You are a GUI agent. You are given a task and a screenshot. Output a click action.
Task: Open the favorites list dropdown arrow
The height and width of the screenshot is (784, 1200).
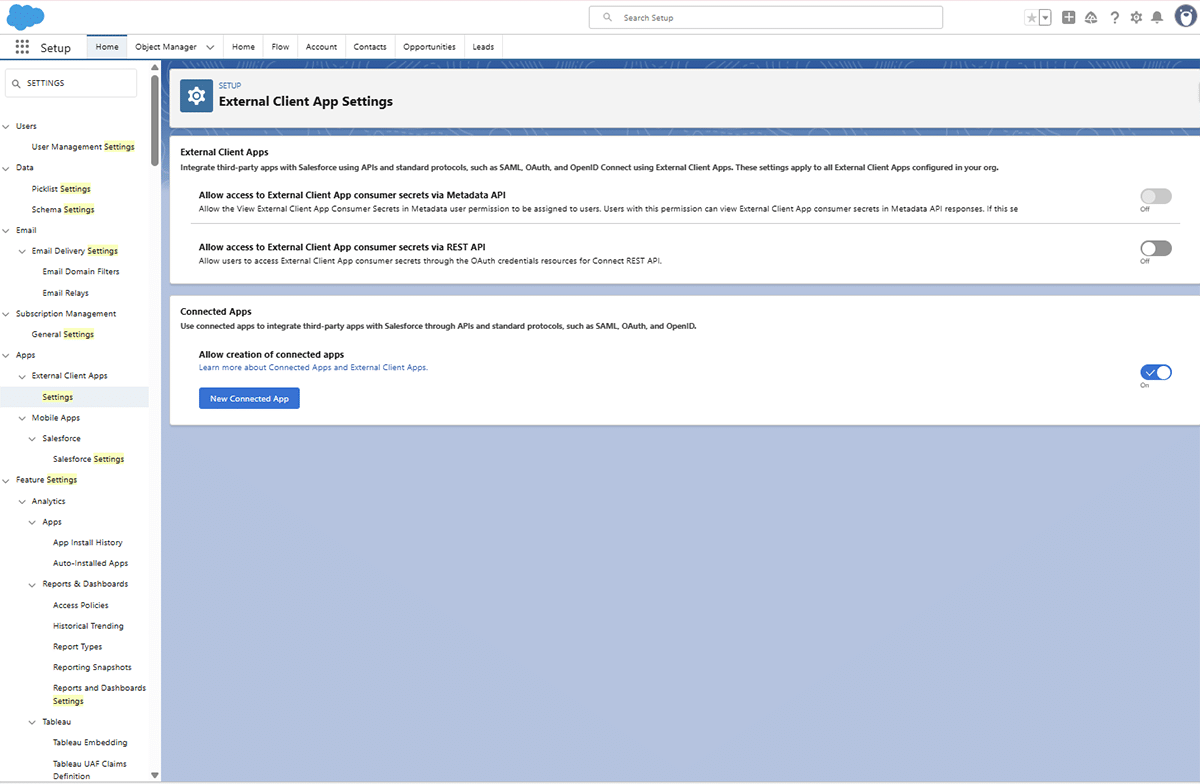pyautogui.click(x=1045, y=18)
